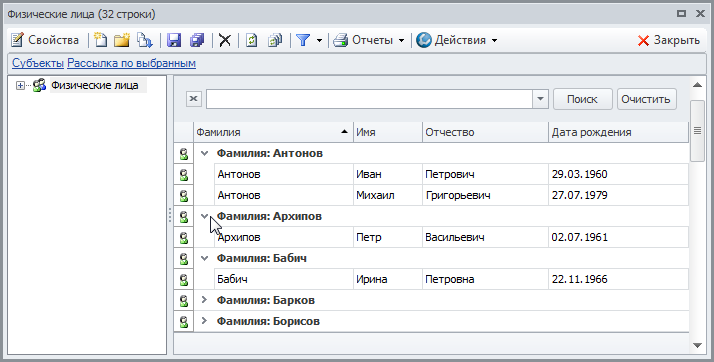Expand the Физические лица tree node

pos(20,85)
